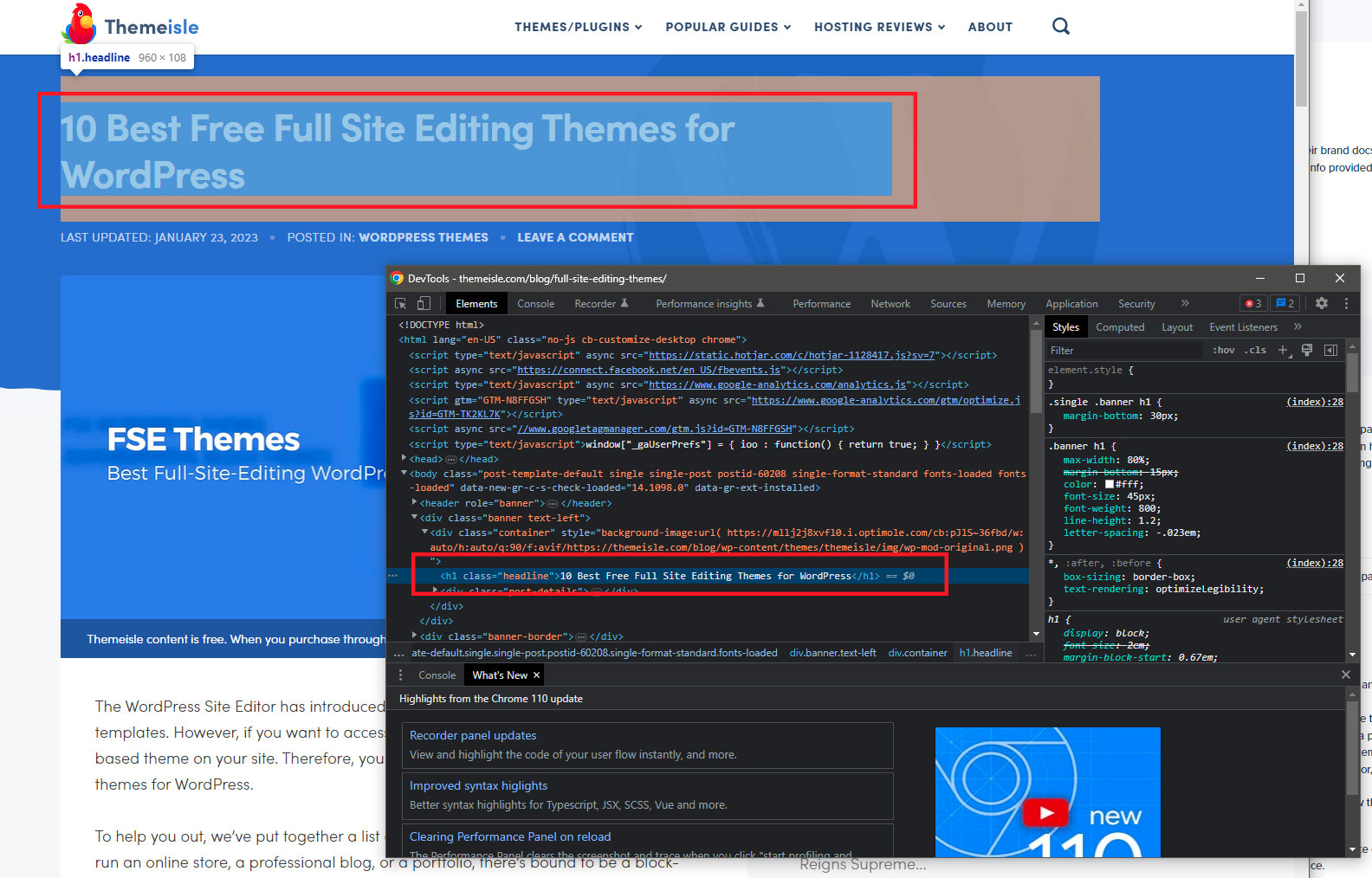The height and width of the screenshot is (878, 1372).
Task: Collapse the div banner text-left node
Action: pyautogui.click(x=415, y=517)
